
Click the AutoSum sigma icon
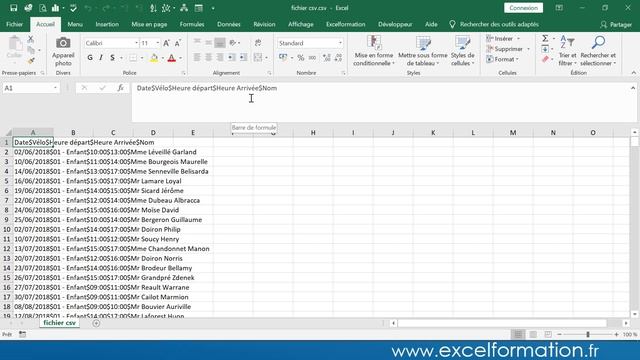pos(545,38)
